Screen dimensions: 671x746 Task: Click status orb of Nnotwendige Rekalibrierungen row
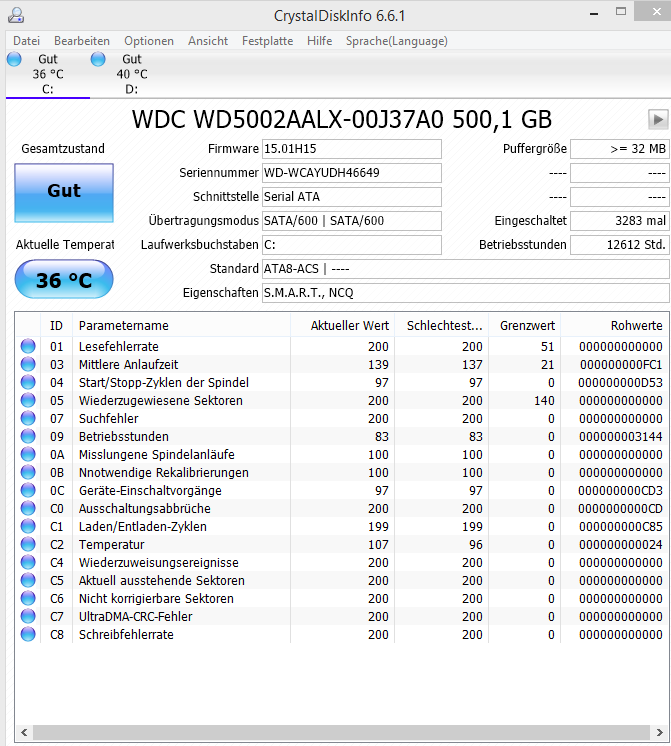[28, 472]
